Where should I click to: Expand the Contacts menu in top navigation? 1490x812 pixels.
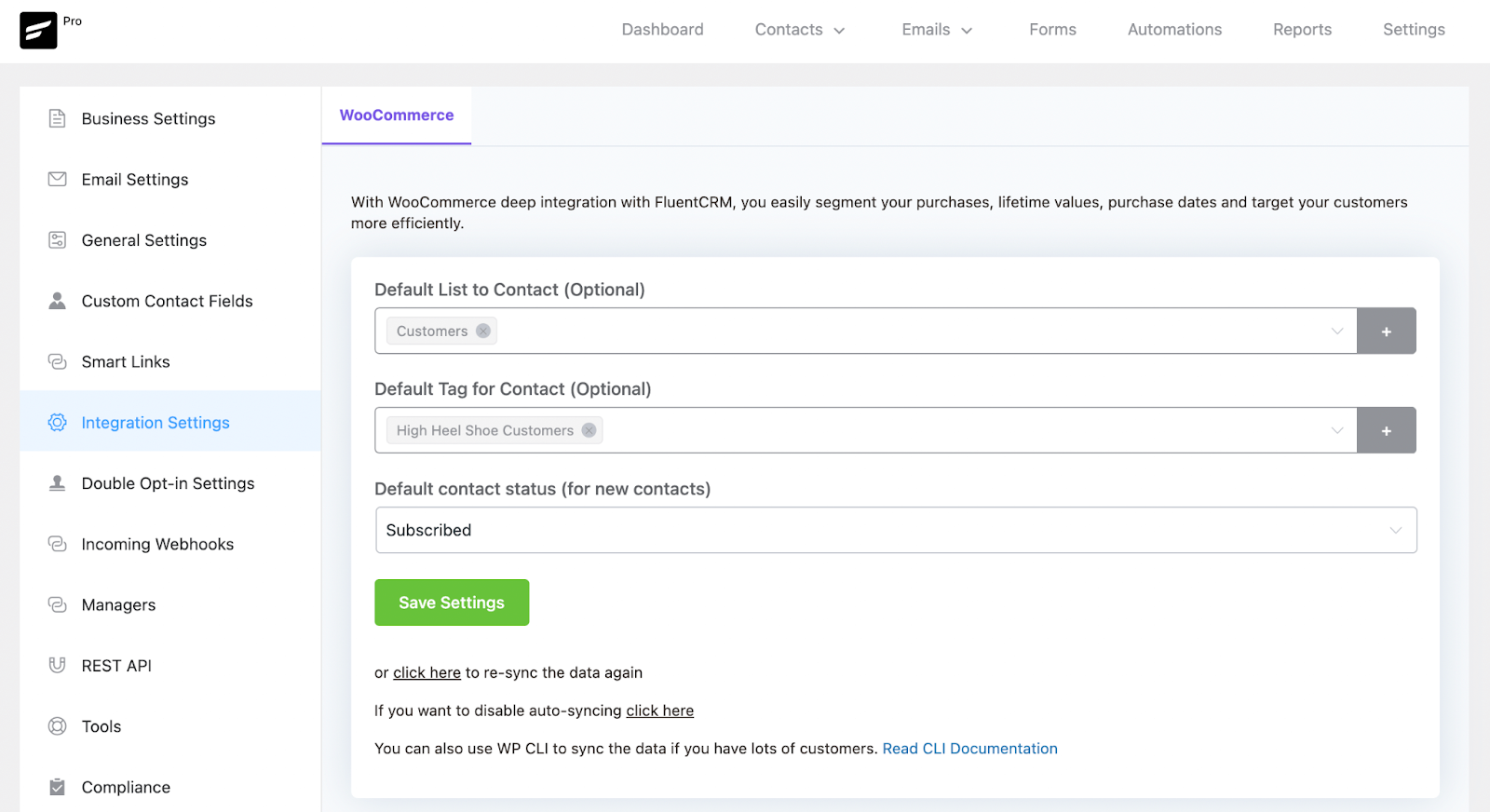[800, 30]
